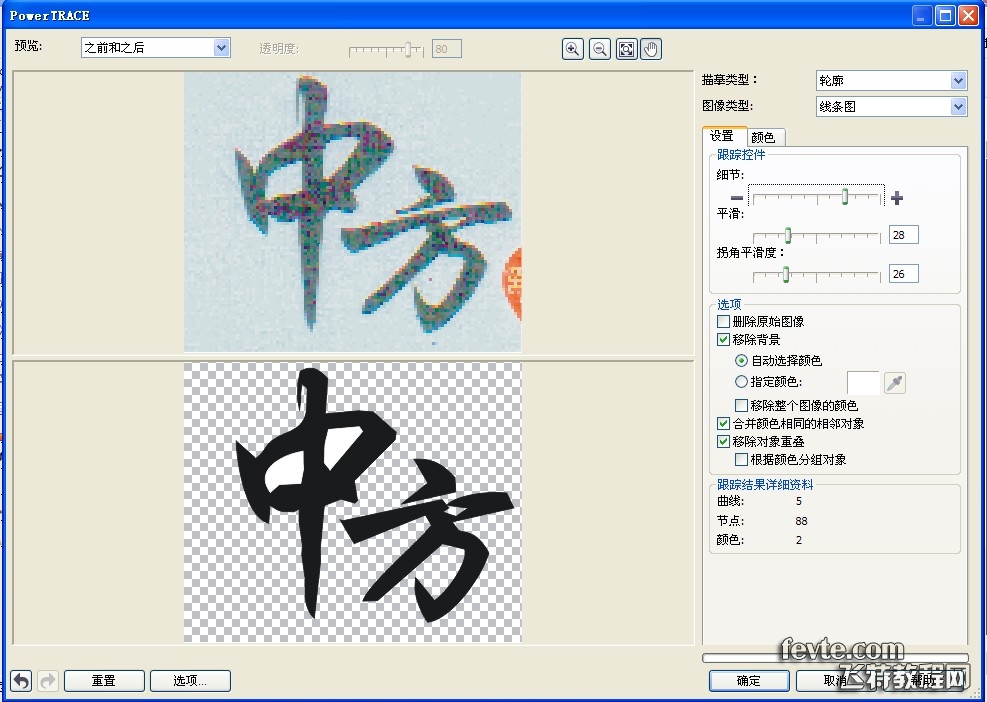This screenshot has width=987, height=702.
Task: Click the specified color swatch box
Action: (x=864, y=383)
